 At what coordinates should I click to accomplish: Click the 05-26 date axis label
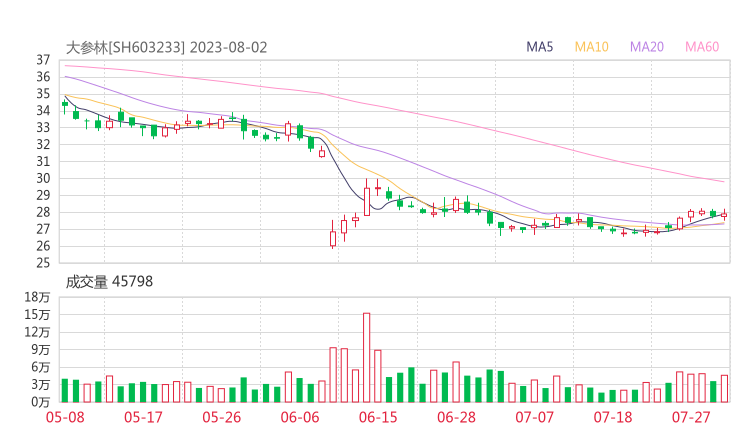click(x=221, y=417)
